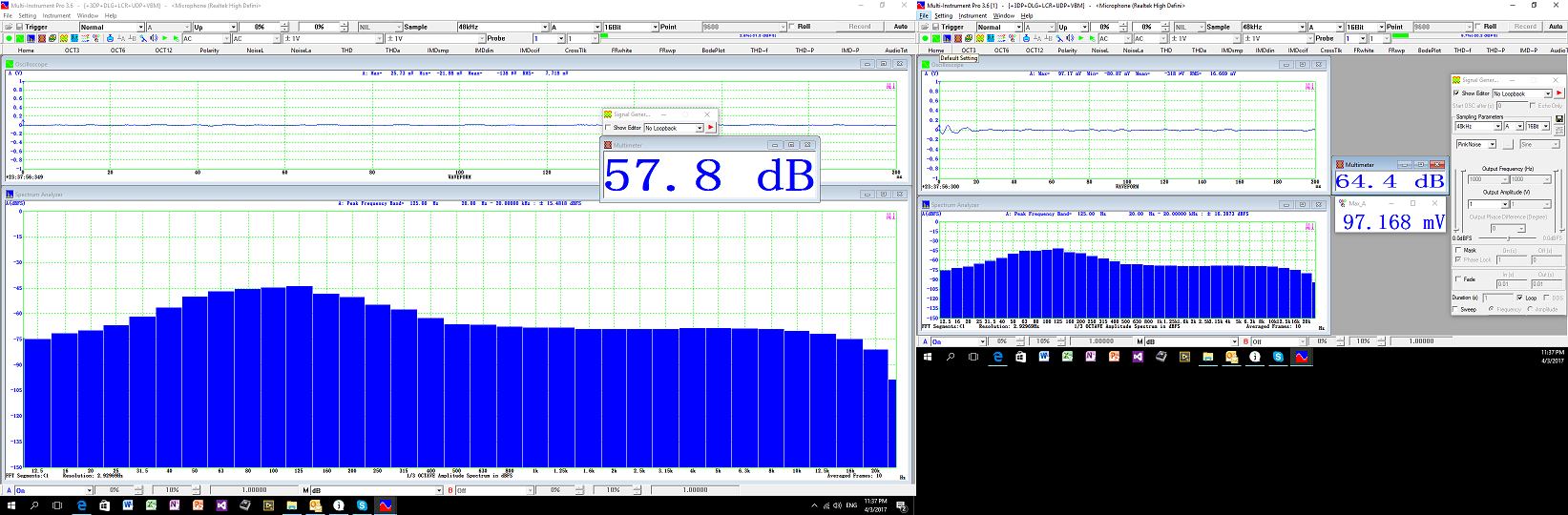Uncheck the Loop checkbox in Signal Generator
Image resolution: width=1568 pixels, height=515 pixels.
(1519, 298)
